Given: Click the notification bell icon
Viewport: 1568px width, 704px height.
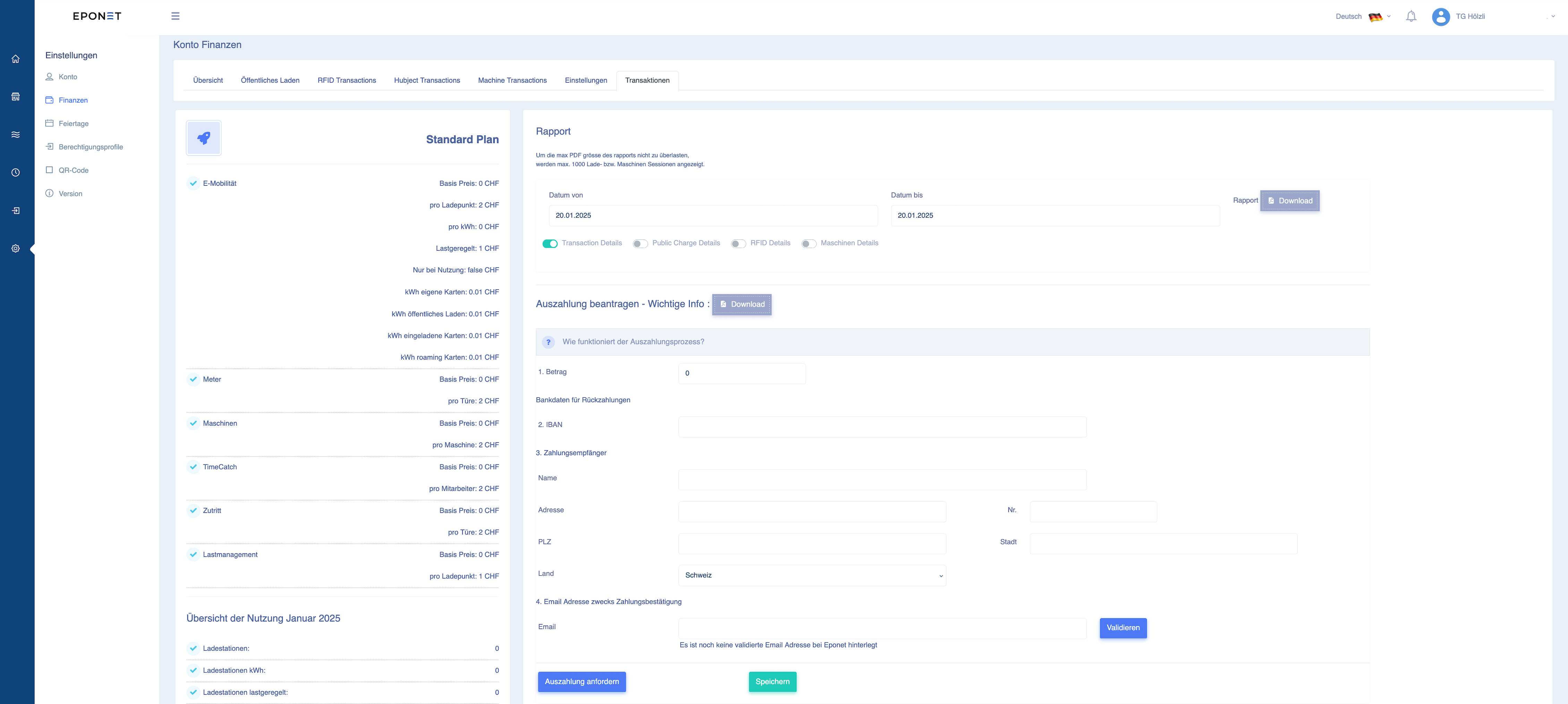Looking at the screenshot, I should [x=1411, y=16].
